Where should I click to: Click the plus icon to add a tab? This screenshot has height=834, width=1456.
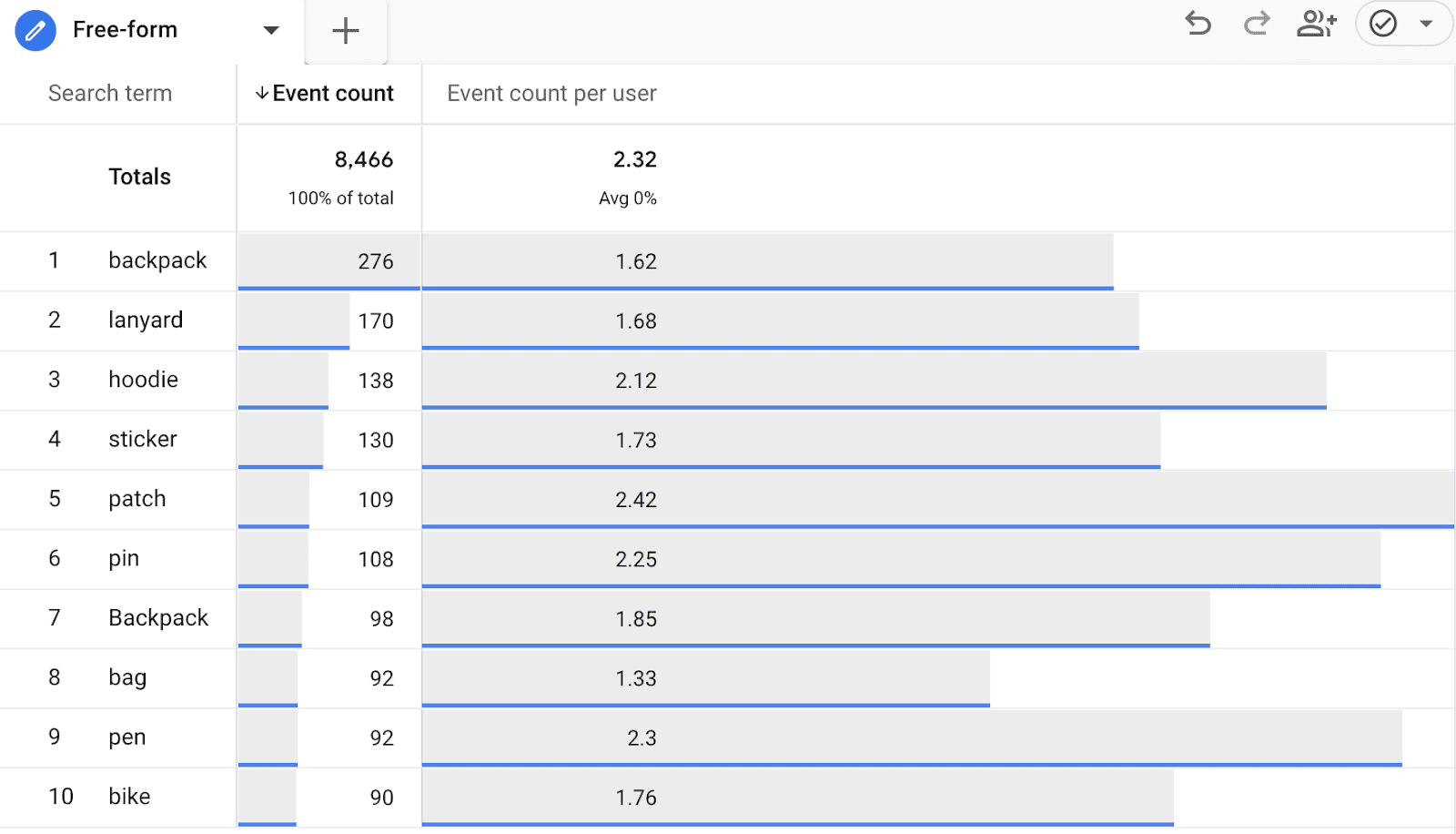click(345, 30)
